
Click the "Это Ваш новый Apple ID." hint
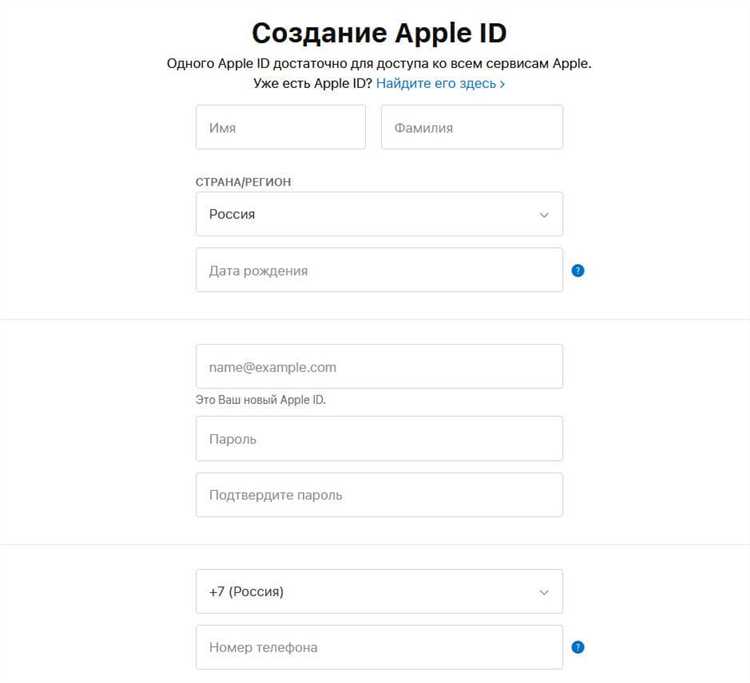pyautogui.click(x=261, y=400)
